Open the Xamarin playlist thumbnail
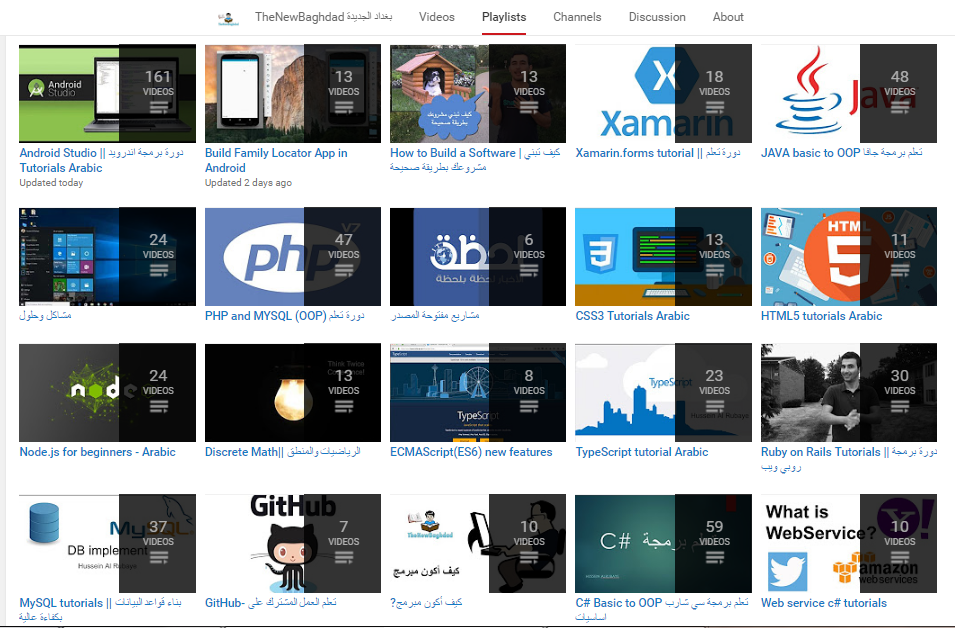This screenshot has height=628, width=955. (x=663, y=93)
